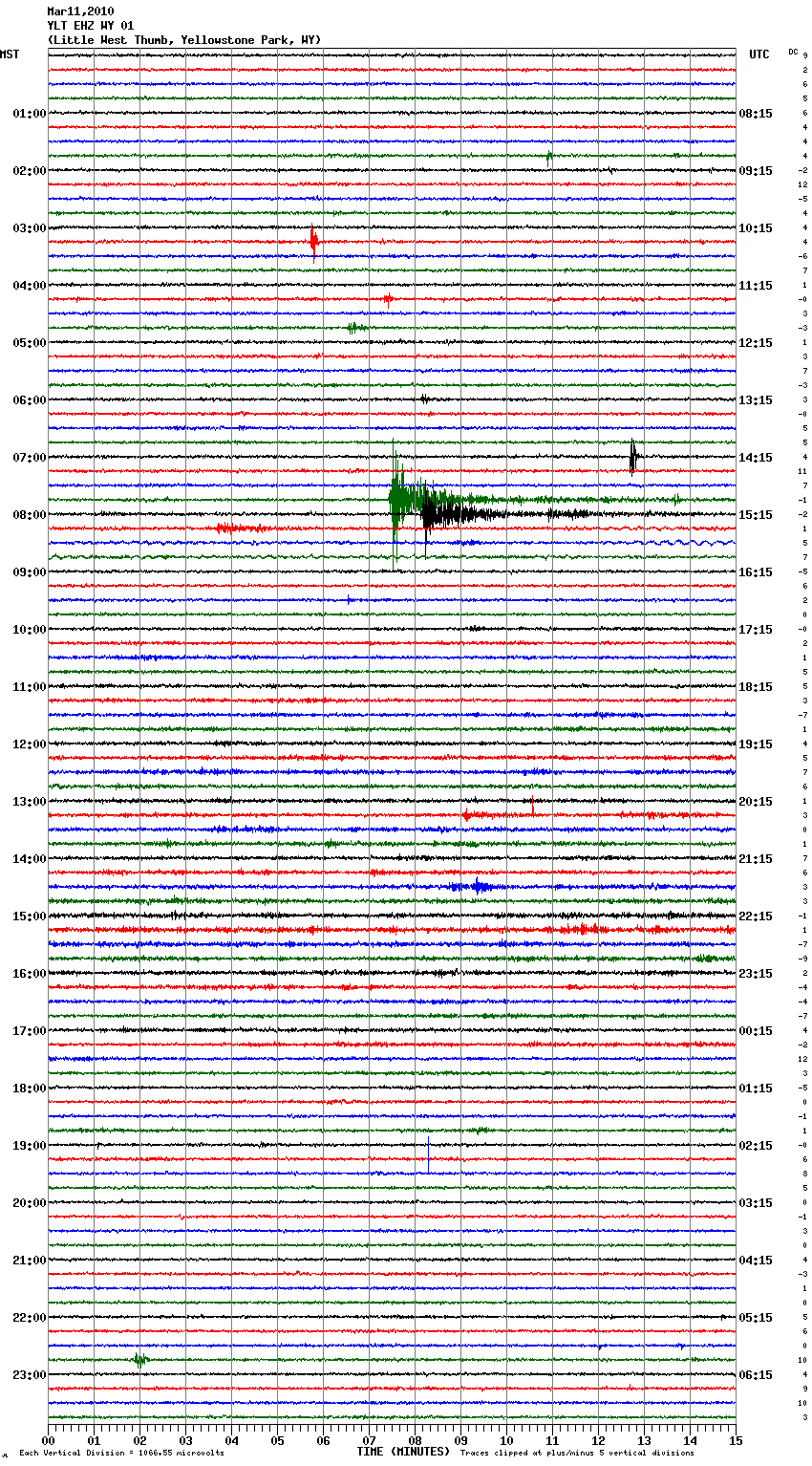Click minute 02 on the time axis
Image resolution: width=812 pixels, height=1466 pixels.
tap(139, 1440)
